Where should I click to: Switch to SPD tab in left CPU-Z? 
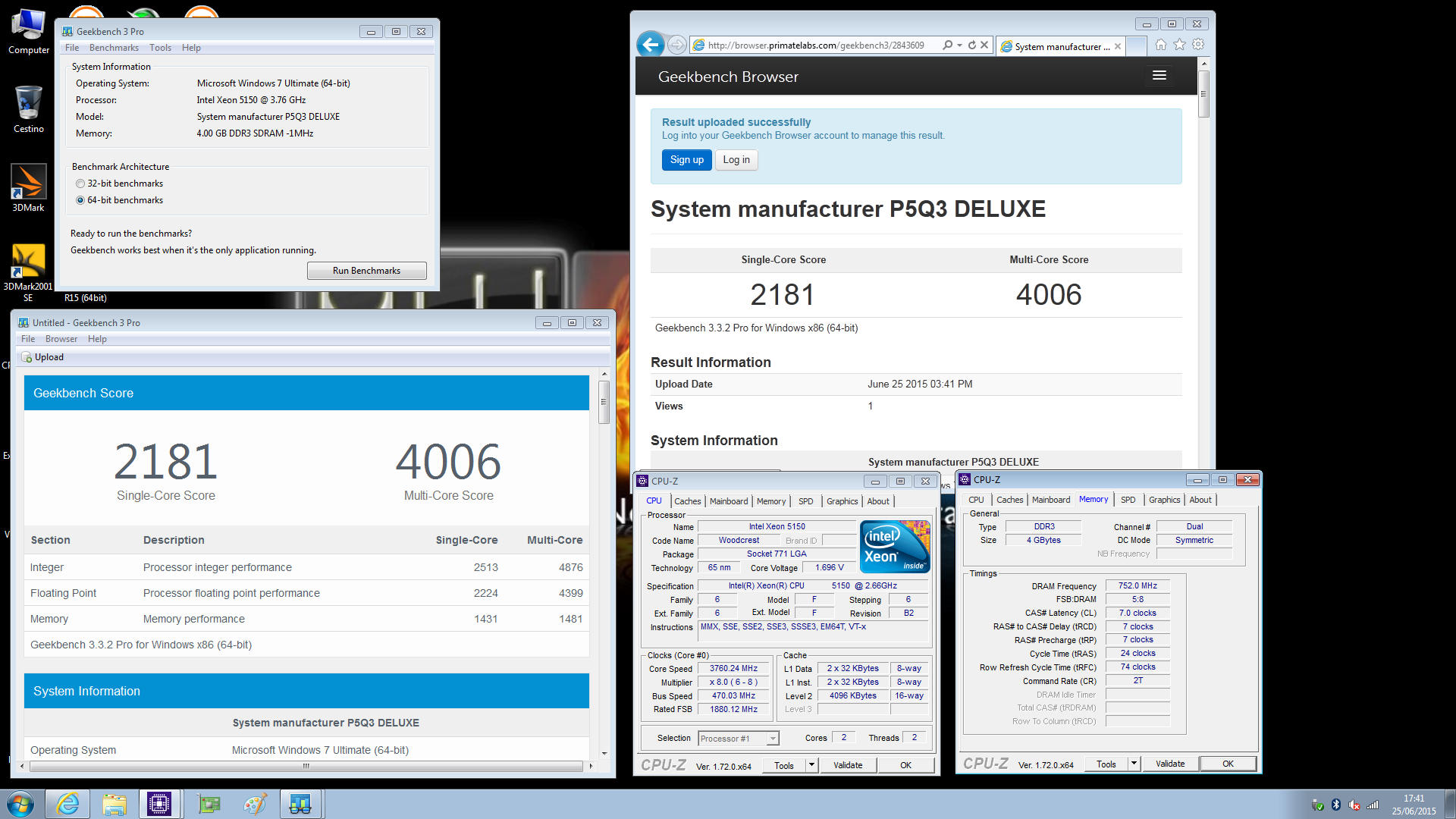[x=806, y=501]
